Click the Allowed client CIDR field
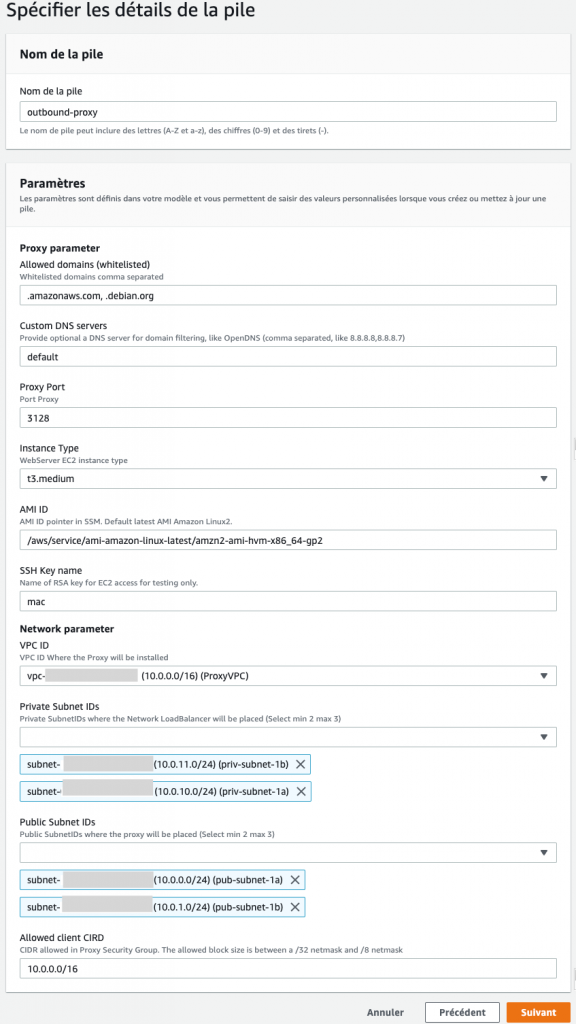 (x=288, y=968)
